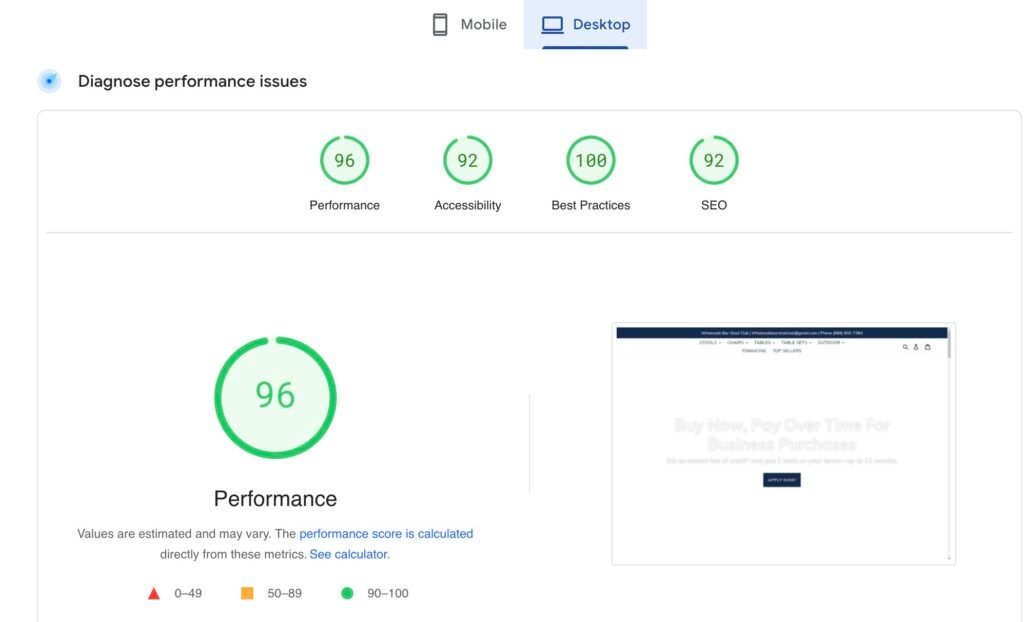Expand the TABLE SETS dropdown in preview
This screenshot has width=1024, height=622.
(x=796, y=343)
